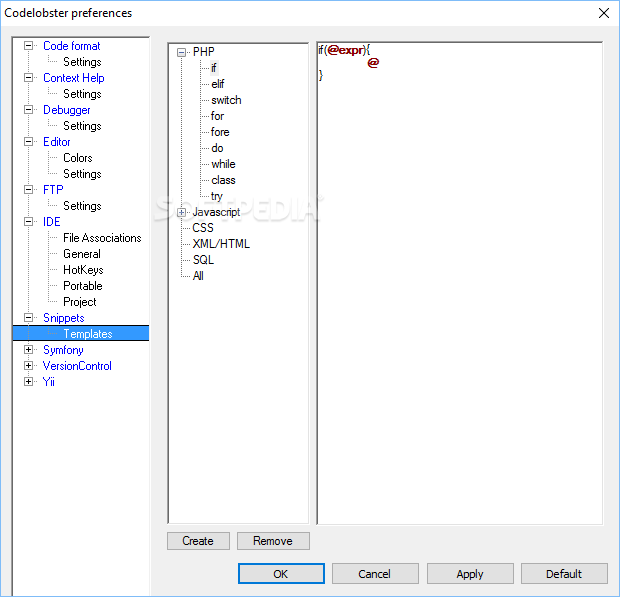Select Settings under Code format
The image size is (620, 597).
(82, 62)
